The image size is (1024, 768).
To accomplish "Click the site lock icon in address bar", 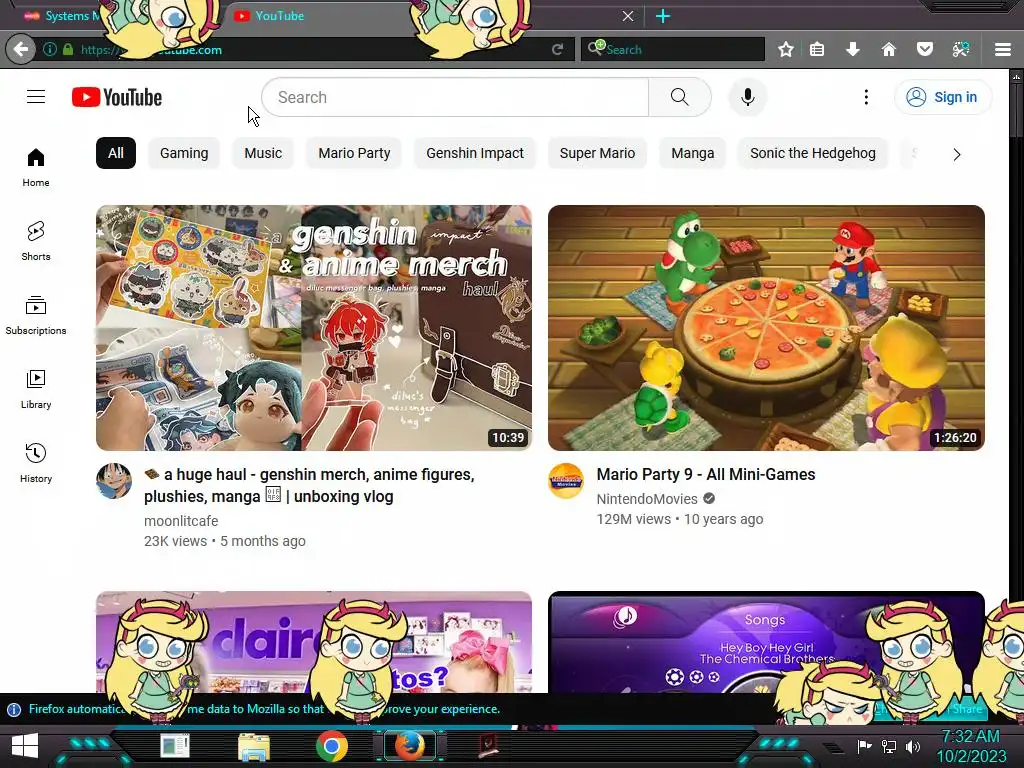I will coord(68,49).
